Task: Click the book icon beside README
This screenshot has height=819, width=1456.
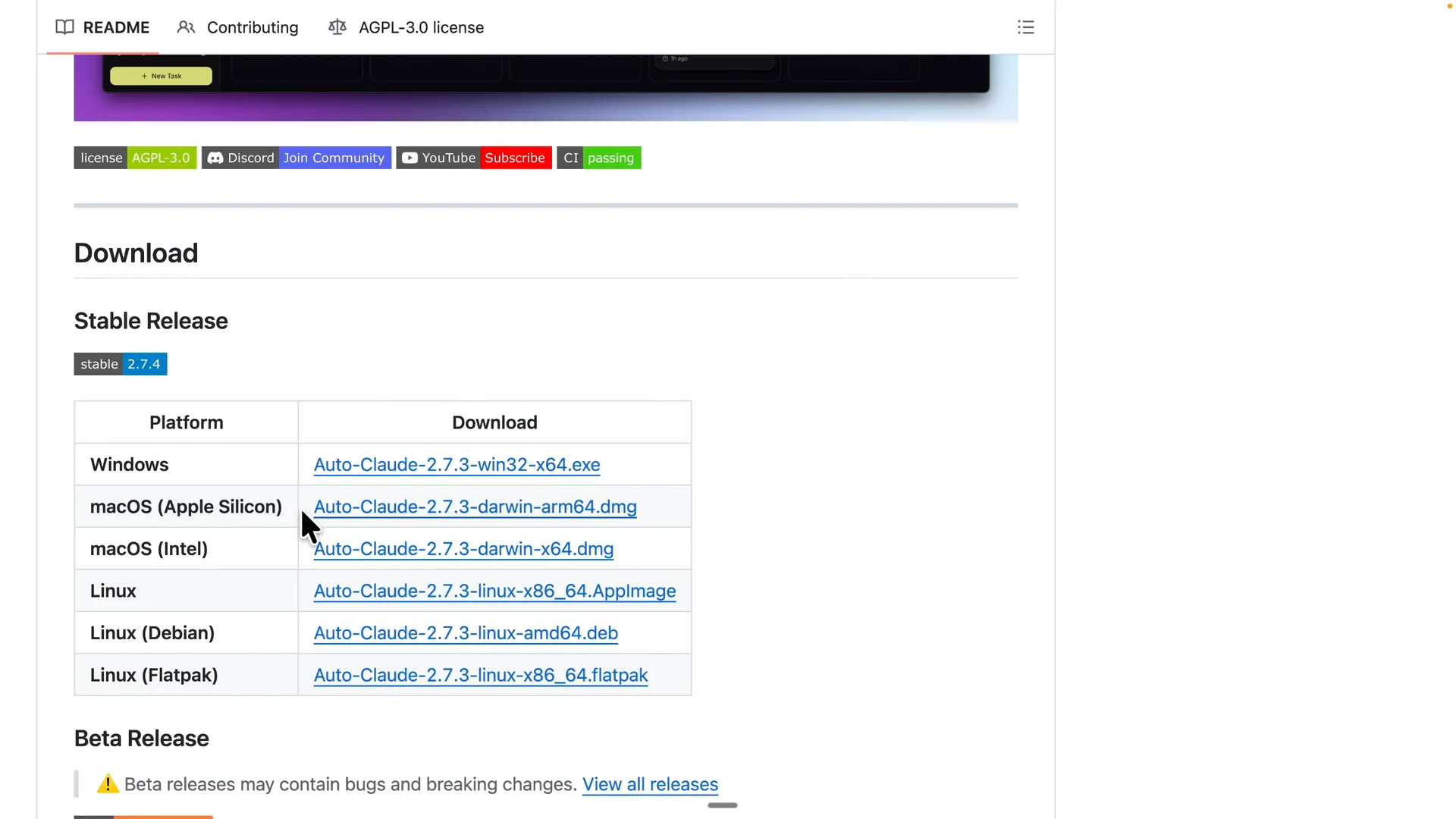Action: pyautogui.click(x=65, y=27)
